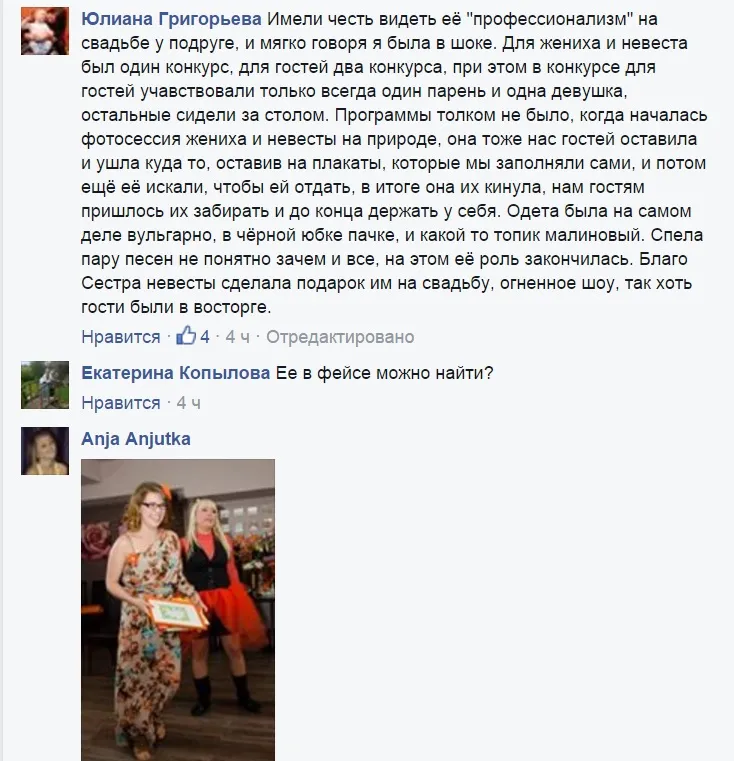Image resolution: width=734 pixels, height=761 pixels.
Task: Open Anja Anjutka's profile avatar
Action: pyautogui.click(x=45, y=450)
